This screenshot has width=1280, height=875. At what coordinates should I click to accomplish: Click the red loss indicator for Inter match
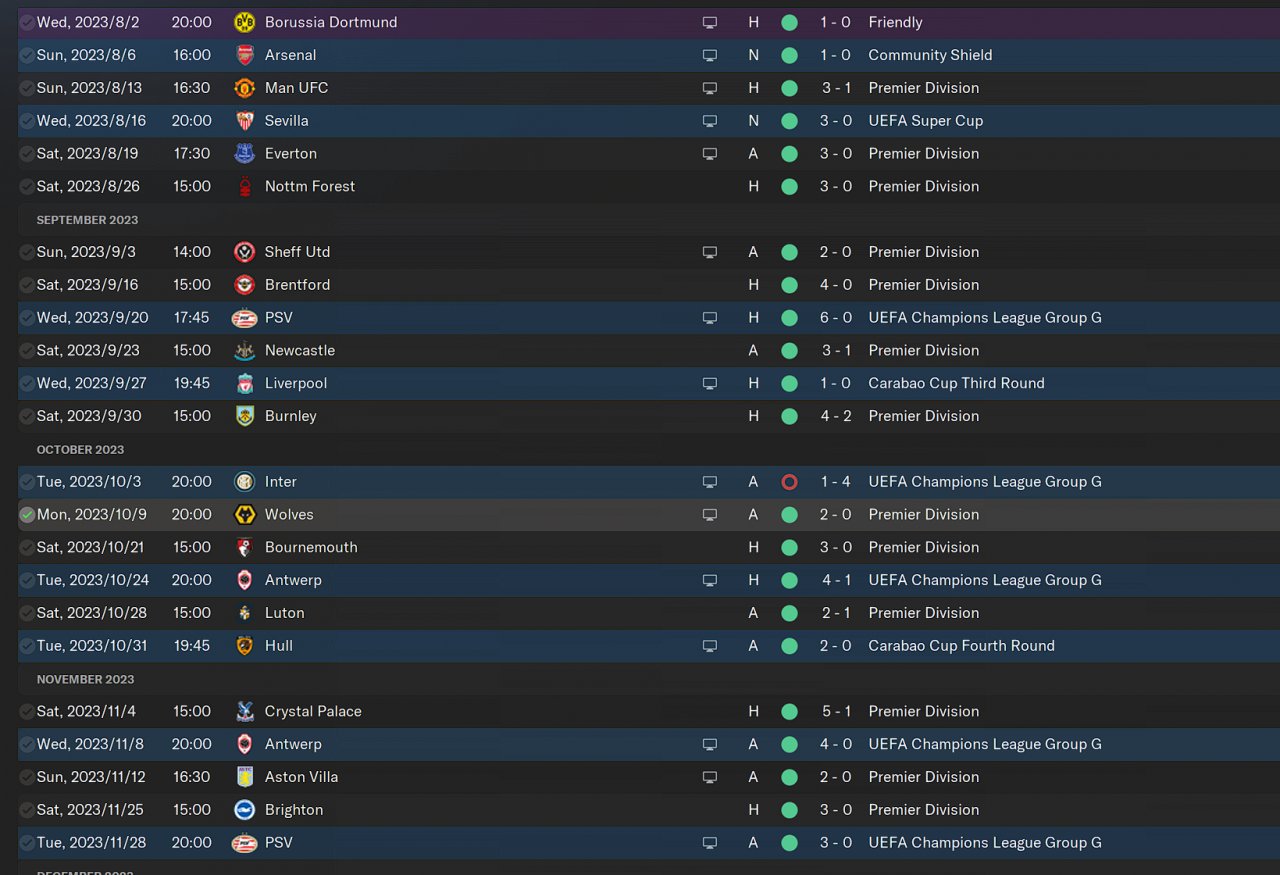click(789, 482)
